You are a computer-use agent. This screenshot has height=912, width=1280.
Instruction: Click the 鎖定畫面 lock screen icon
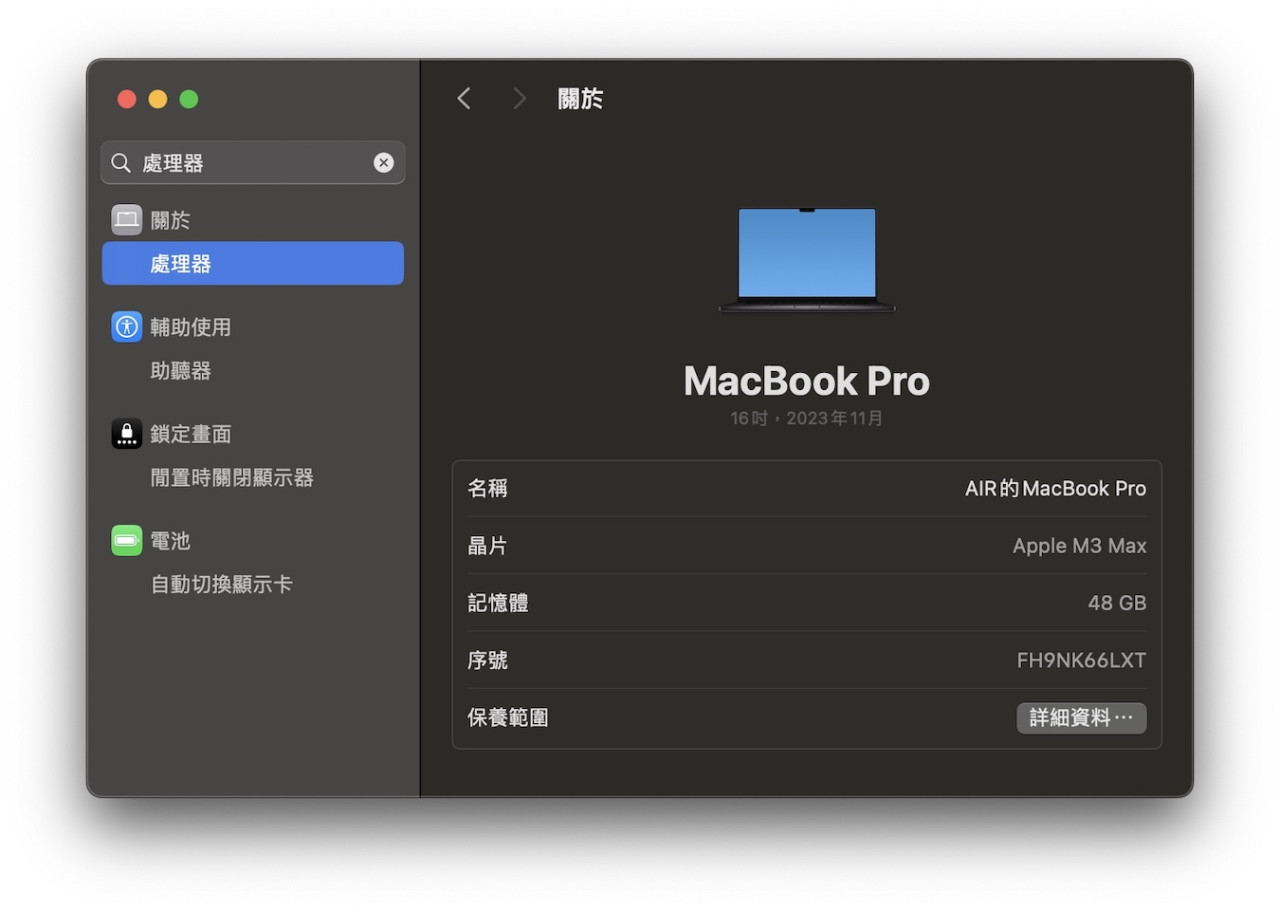click(x=126, y=433)
